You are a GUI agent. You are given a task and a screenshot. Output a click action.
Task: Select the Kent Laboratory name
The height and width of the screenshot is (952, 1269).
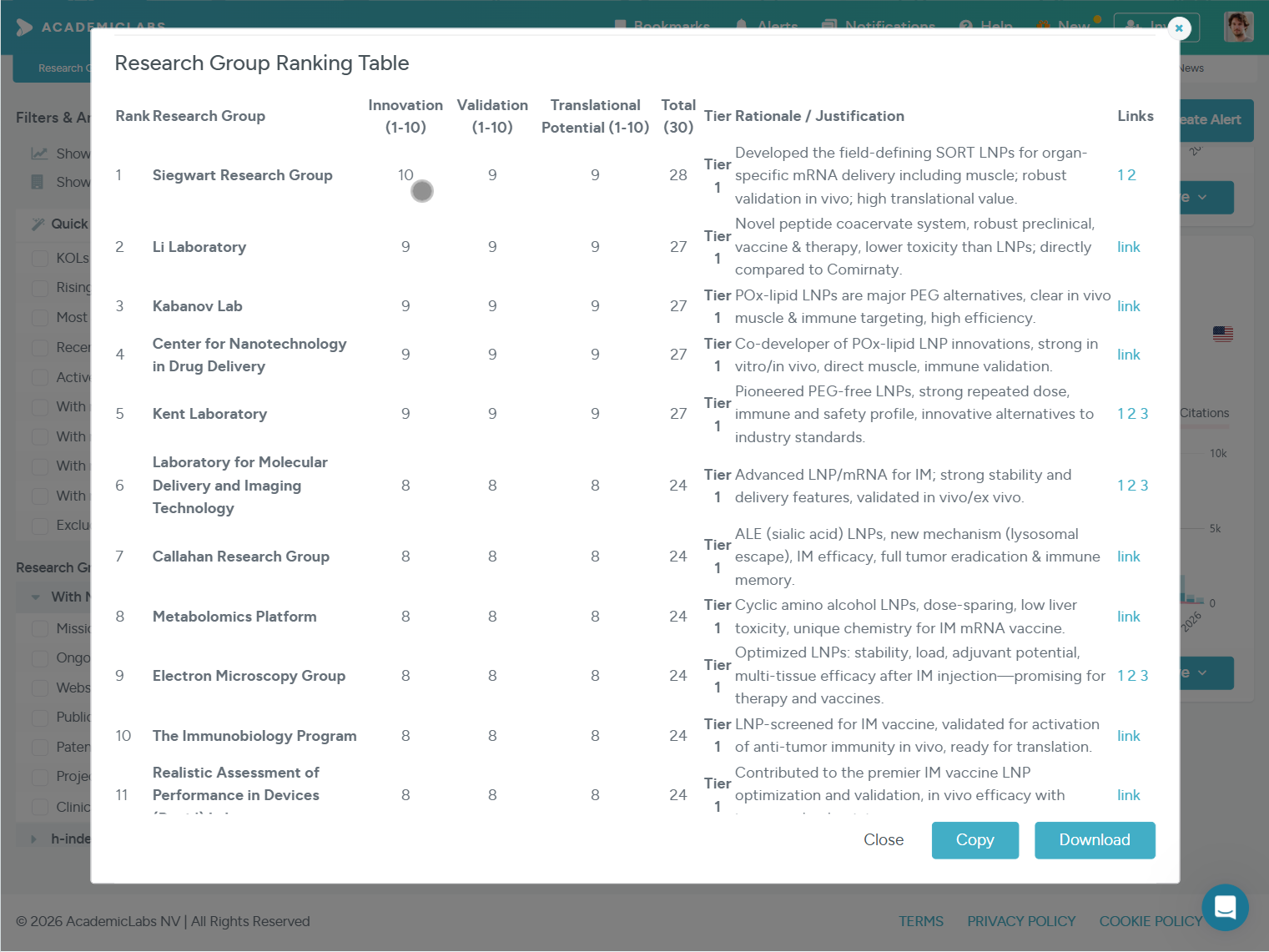pos(209,414)
